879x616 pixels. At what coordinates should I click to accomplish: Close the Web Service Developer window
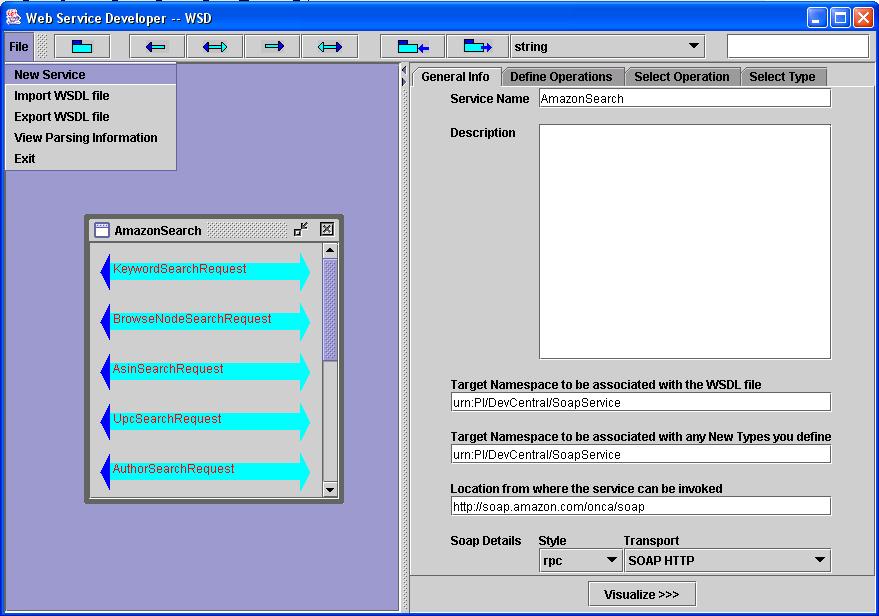(863, 18)
